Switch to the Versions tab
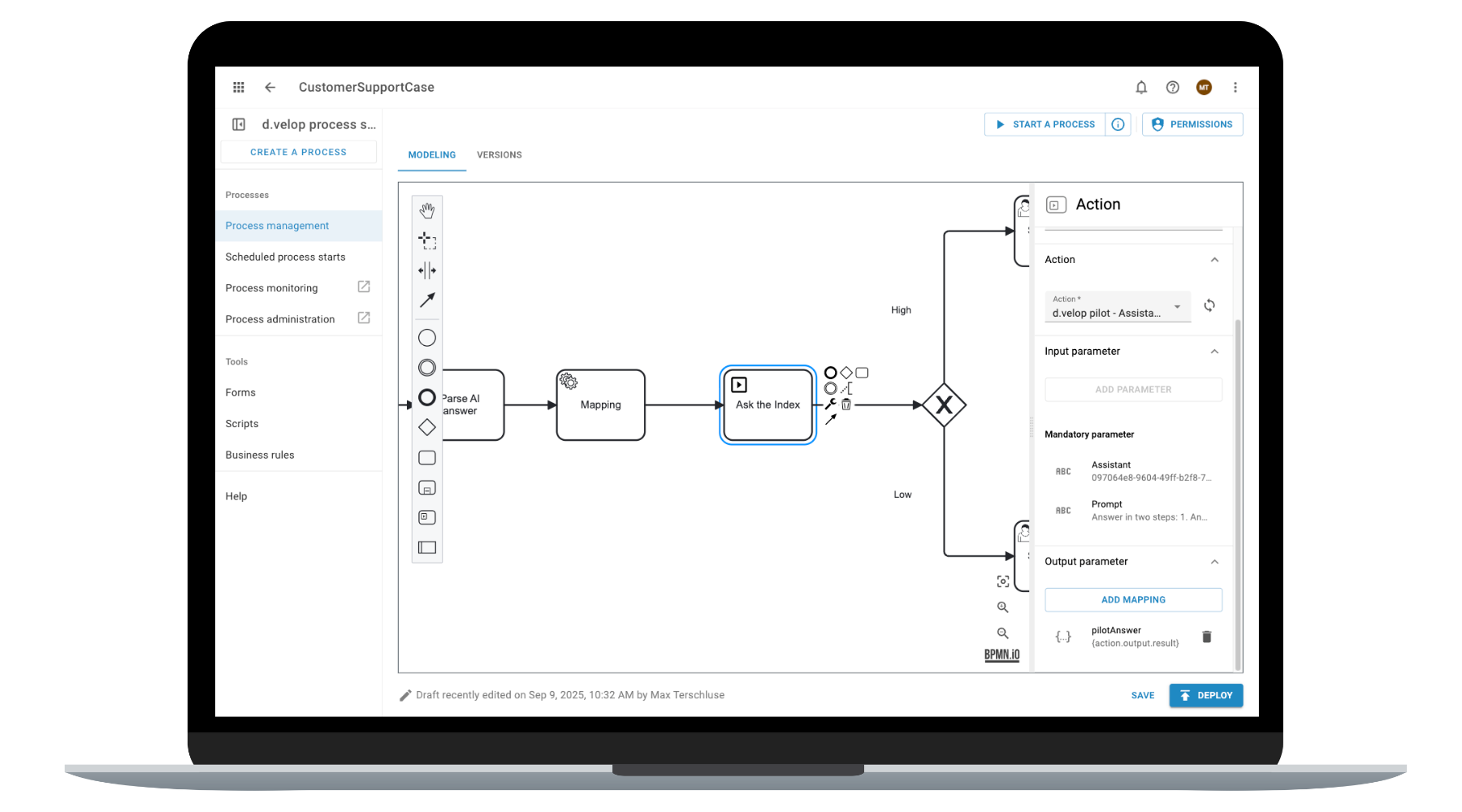Screen dimensions: 1462x812 pos(499,155)
